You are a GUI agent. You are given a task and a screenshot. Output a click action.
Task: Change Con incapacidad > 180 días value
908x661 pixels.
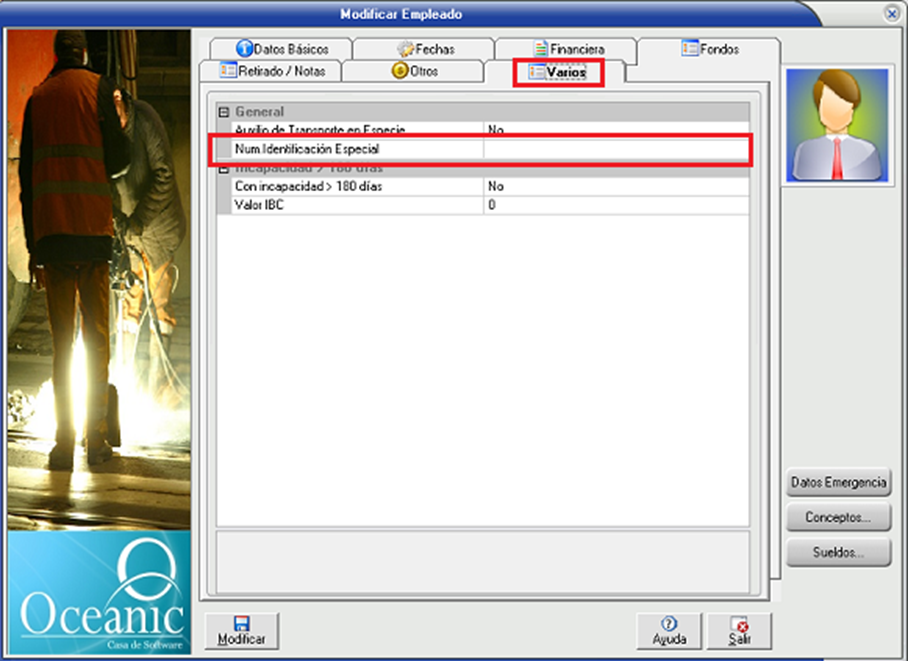click(x=615, y=186)
